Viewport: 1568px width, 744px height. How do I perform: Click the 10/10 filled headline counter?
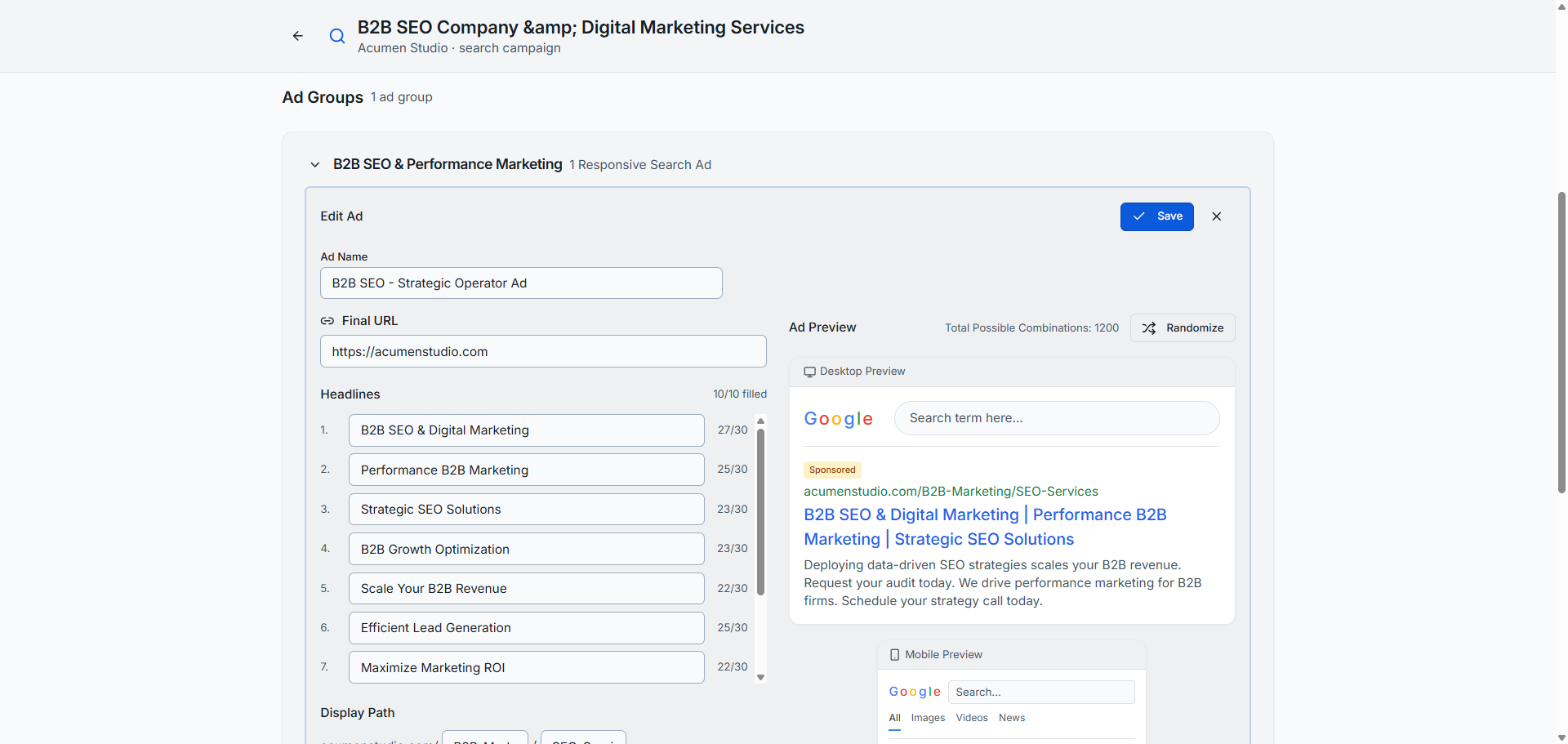[740, 394]
